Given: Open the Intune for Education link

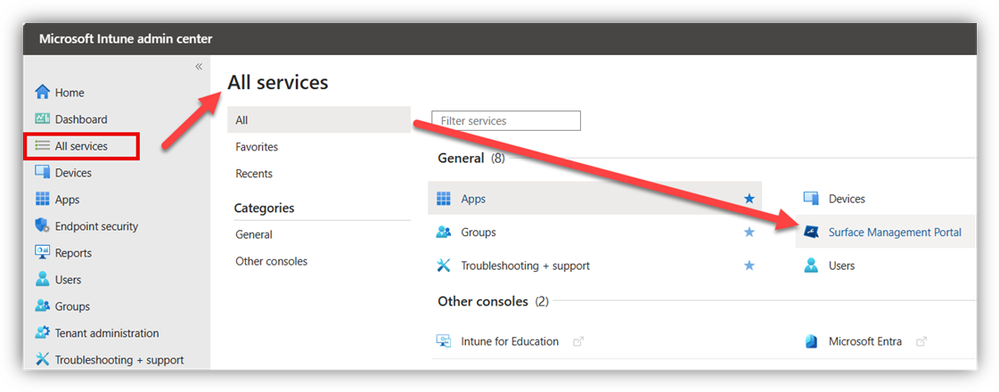Looking at the screenshot, I should click(510, 342).
